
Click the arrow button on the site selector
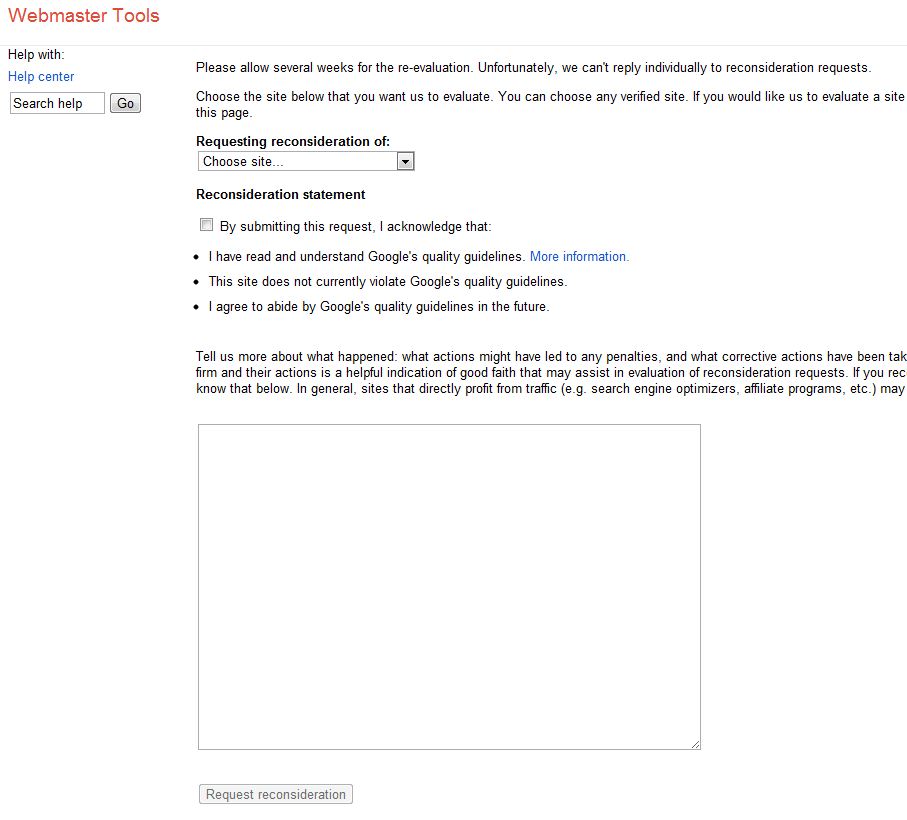(x=405, y=161)
